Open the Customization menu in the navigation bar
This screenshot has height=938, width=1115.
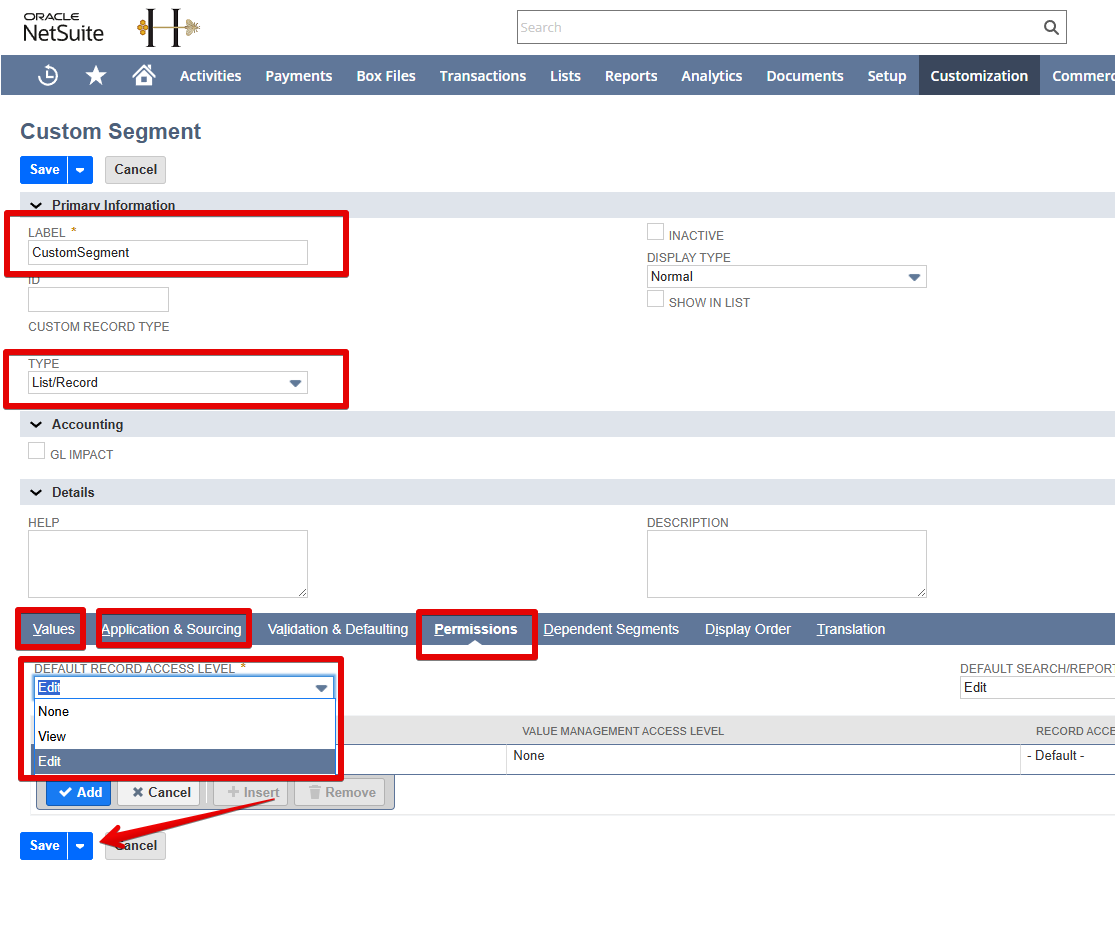(978, 75)
